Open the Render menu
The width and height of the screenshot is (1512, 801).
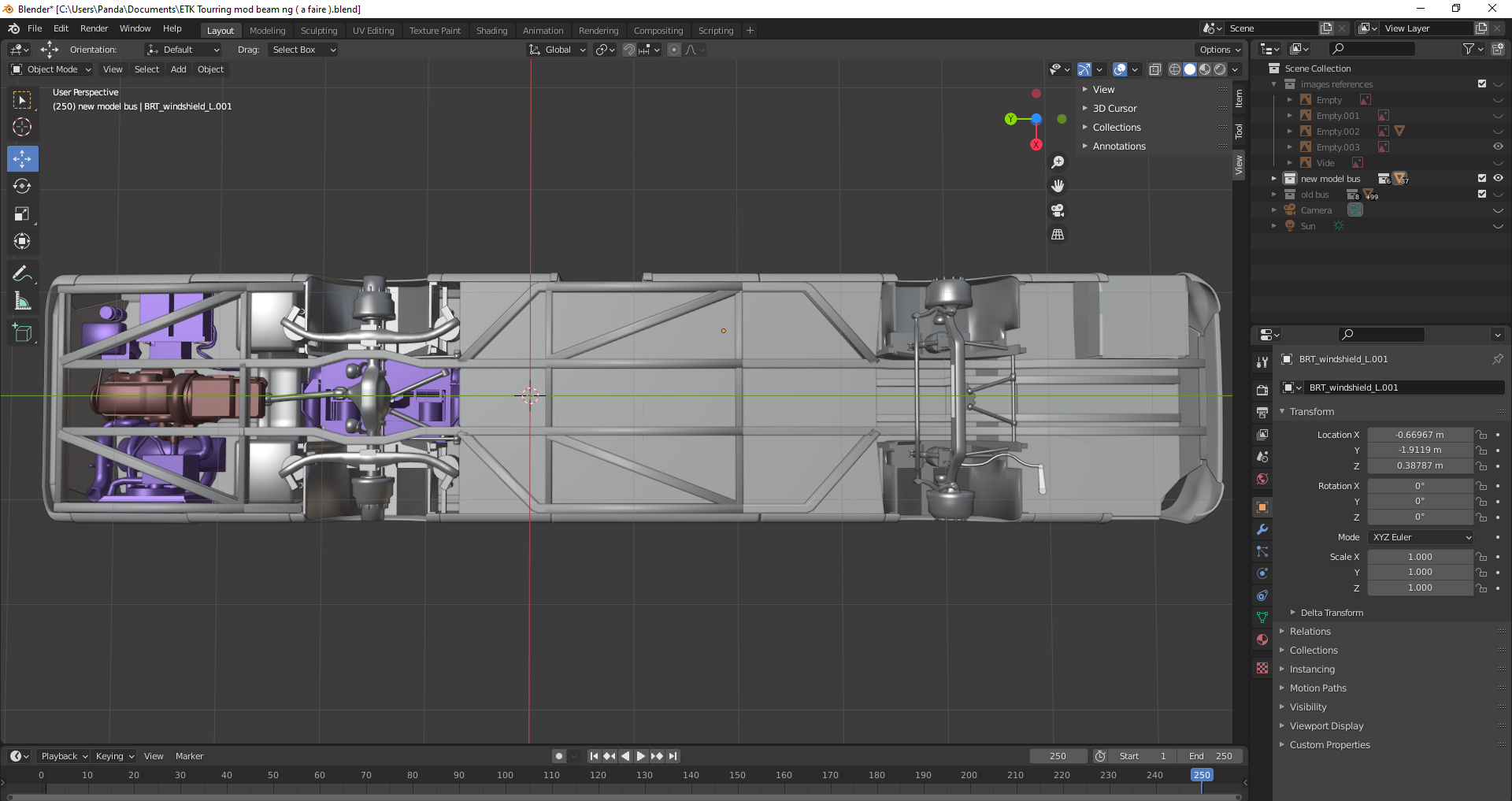[x=94, y=28]
